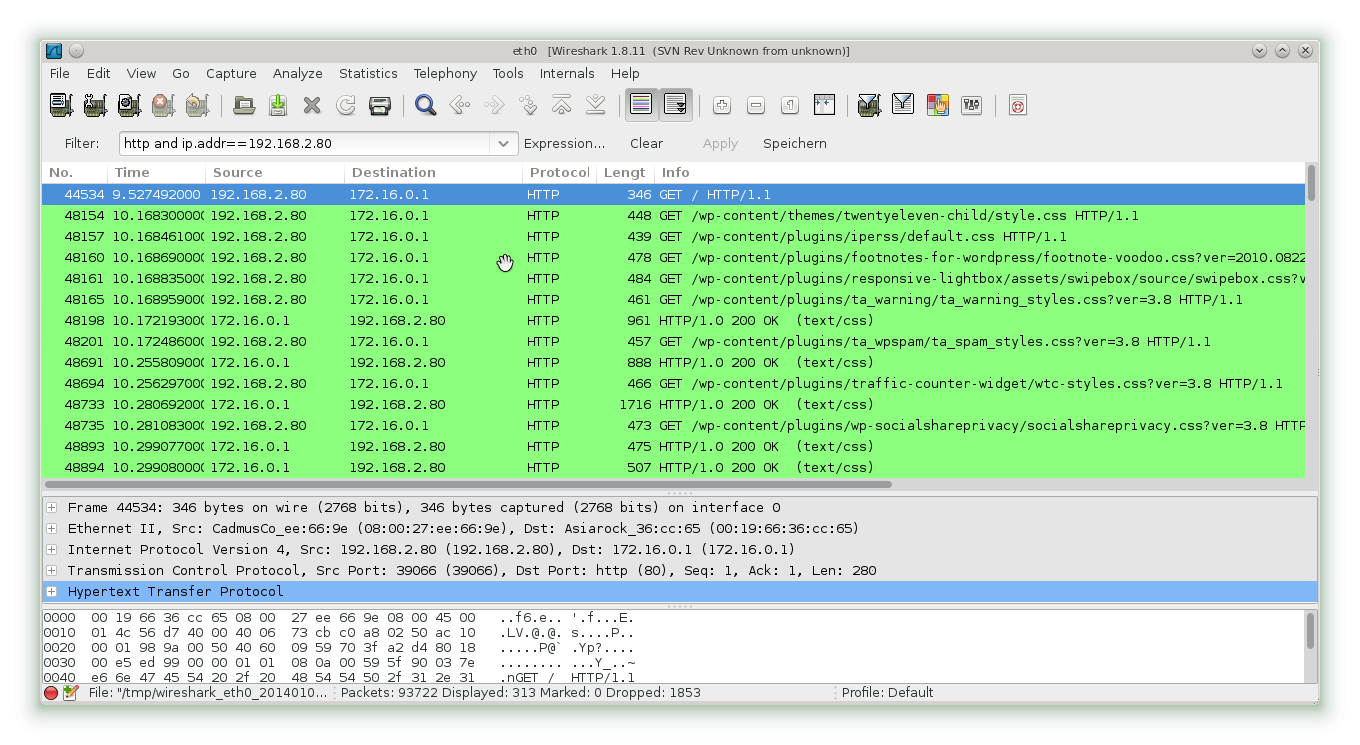Image resolution: width=1360 pixels, height=745 pixels.
Task: Open the filter history dropdown arrow
Action: (504, 143)
